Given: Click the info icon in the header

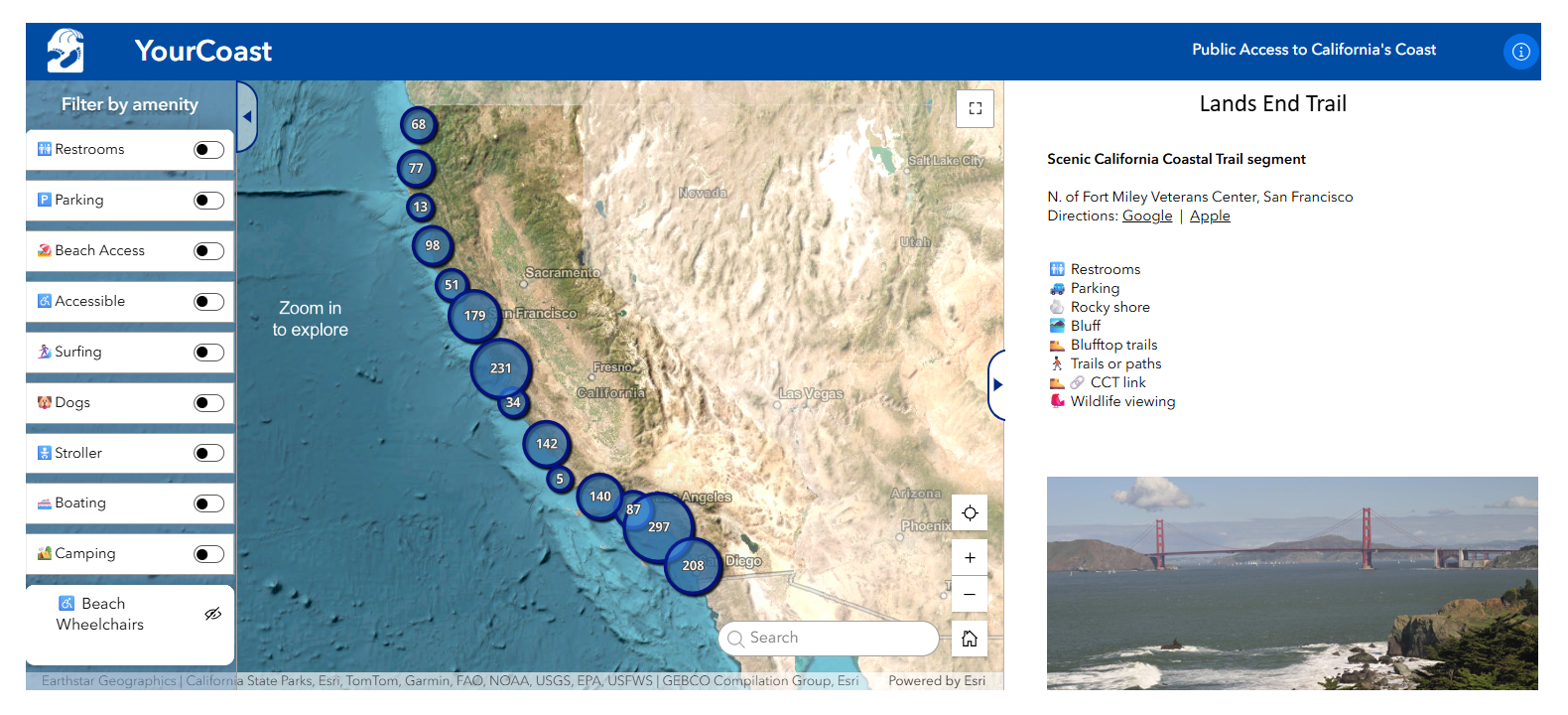Looking at the screenshot, I should coord(1520,52).
